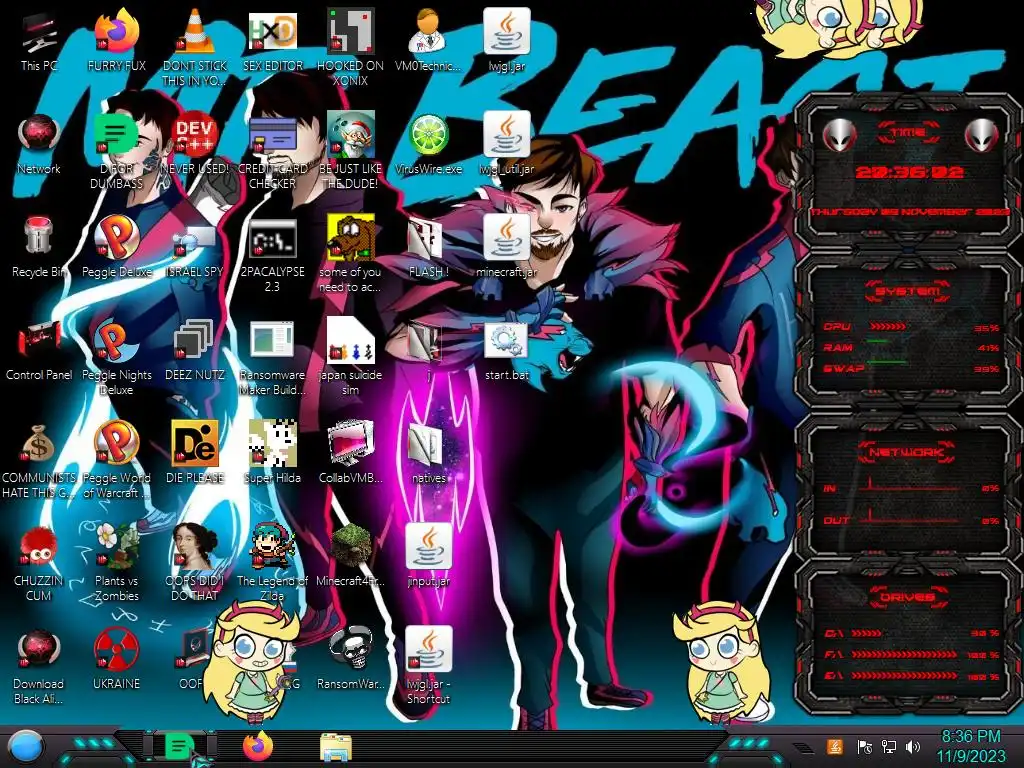Open the network tray icon

click(888, 746)
